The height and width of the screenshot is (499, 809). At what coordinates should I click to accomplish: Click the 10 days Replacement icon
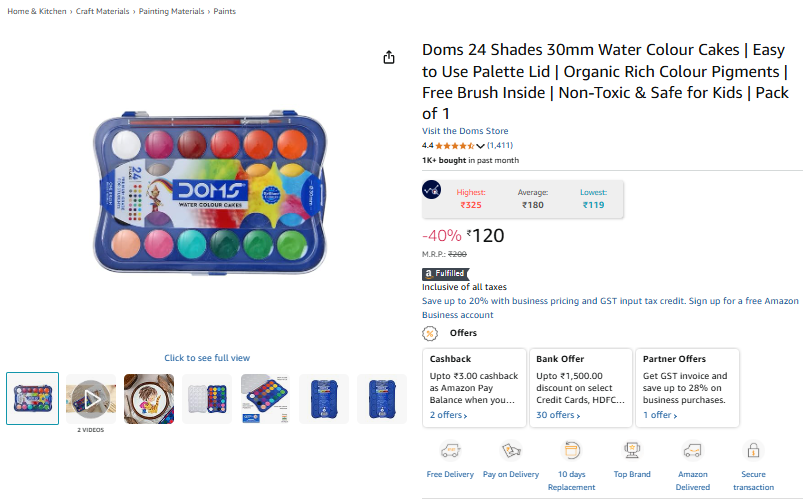pos(571,450)
